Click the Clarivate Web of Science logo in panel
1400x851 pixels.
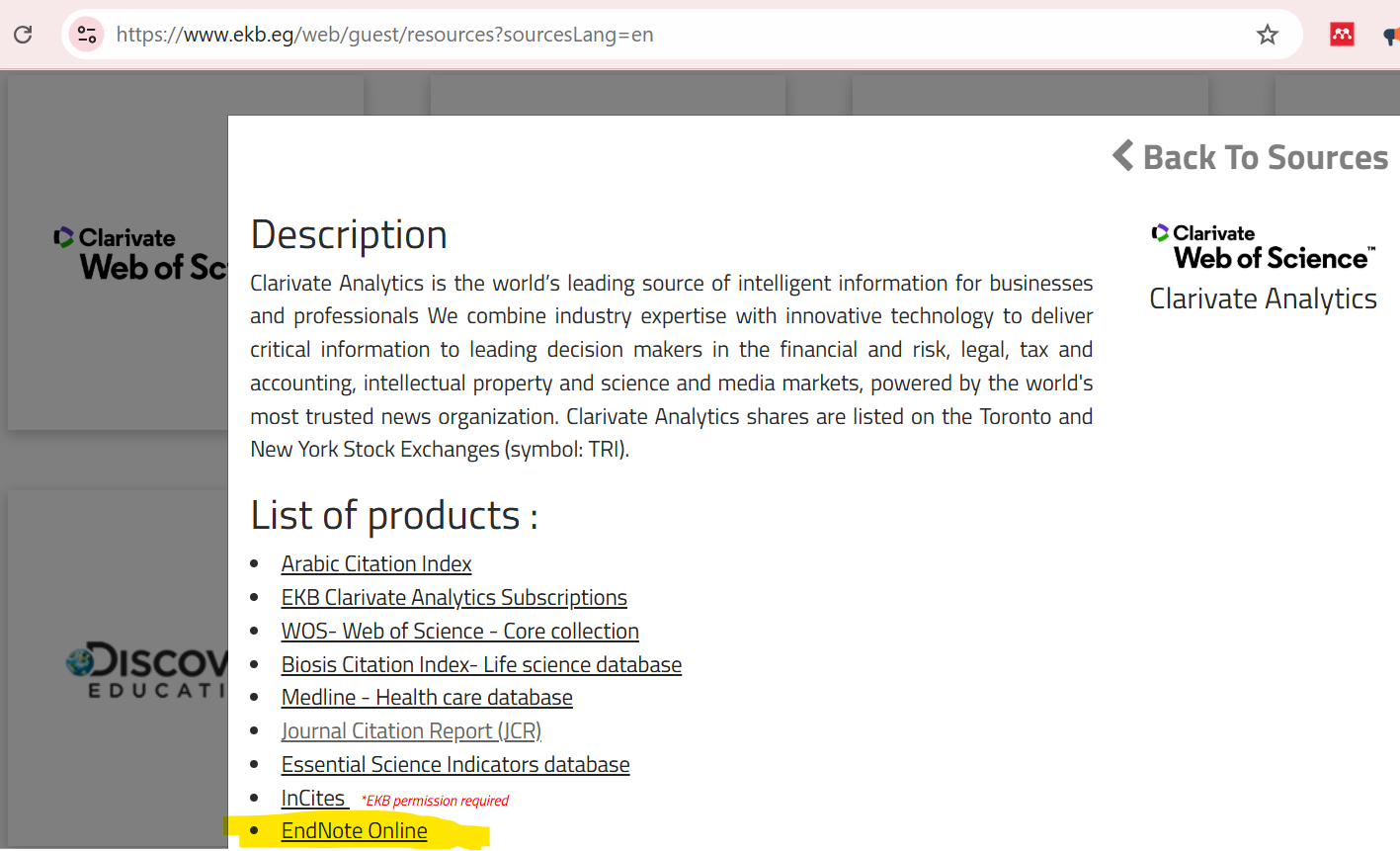point(1263,247)
